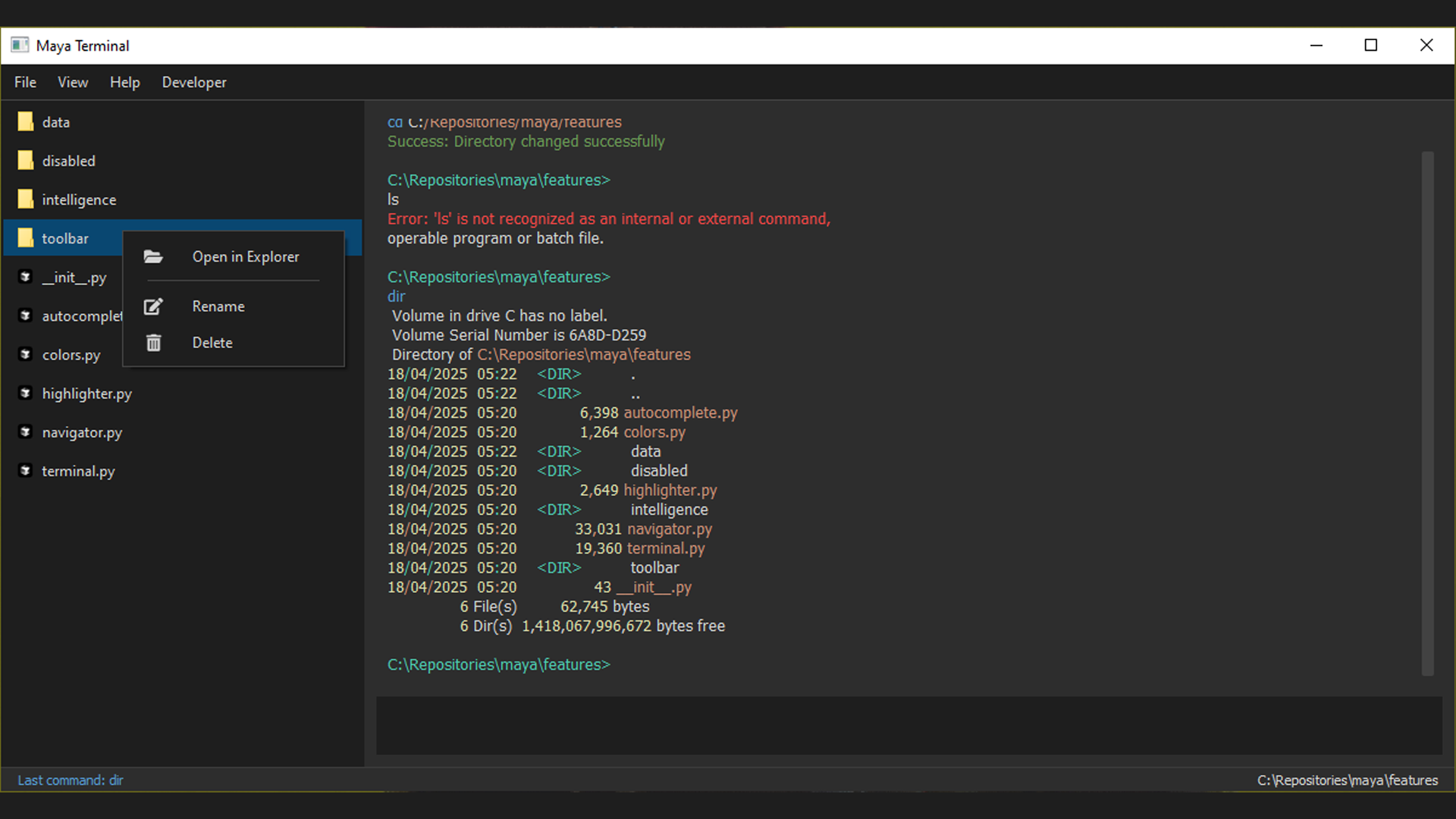The image size is (1456, 819).
Task: Click 'Volume Serial Number is 6A8D-D259'
Action: coord(519,335)
